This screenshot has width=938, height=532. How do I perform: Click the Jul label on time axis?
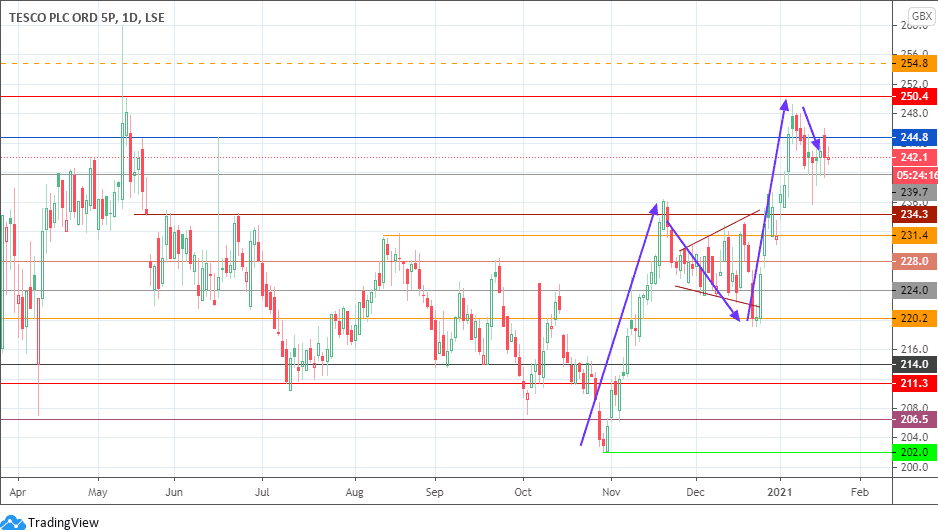pyautogui.click(x=262, y=492)
